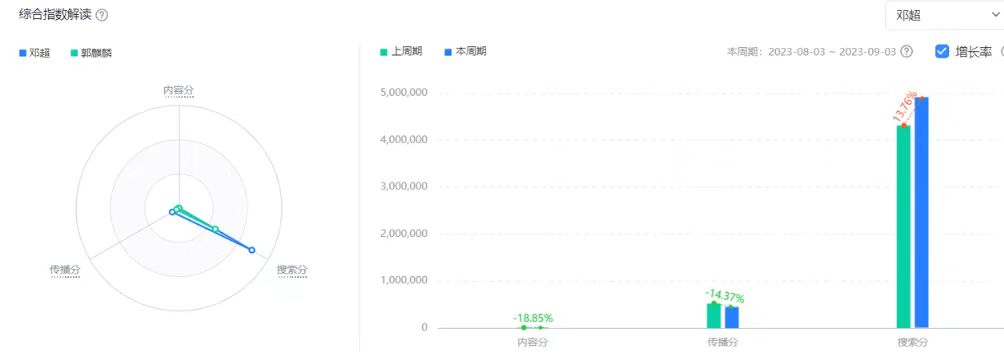Click the dropdown chevron arrow at top right
The height and width of the screenshot is (364, 1004).
(x=996, y=15)
